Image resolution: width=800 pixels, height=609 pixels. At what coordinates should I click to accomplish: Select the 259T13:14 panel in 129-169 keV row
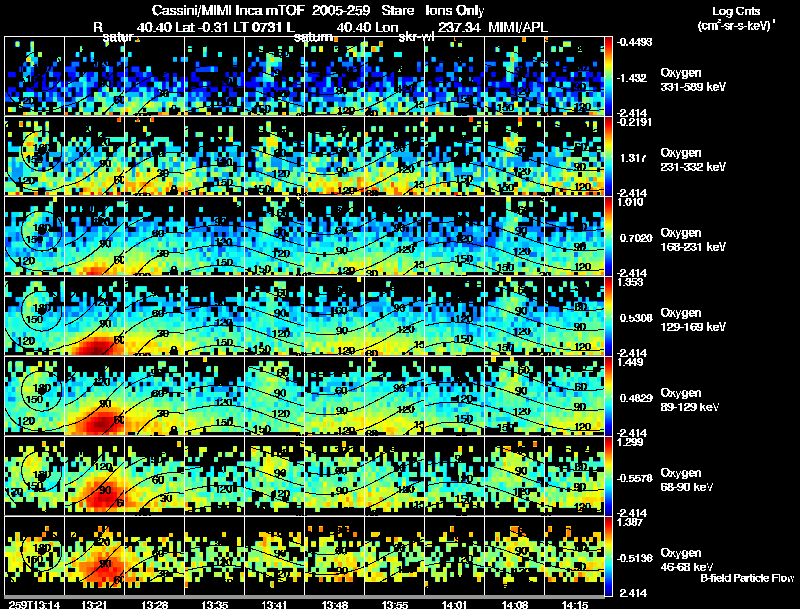[34, 316]
